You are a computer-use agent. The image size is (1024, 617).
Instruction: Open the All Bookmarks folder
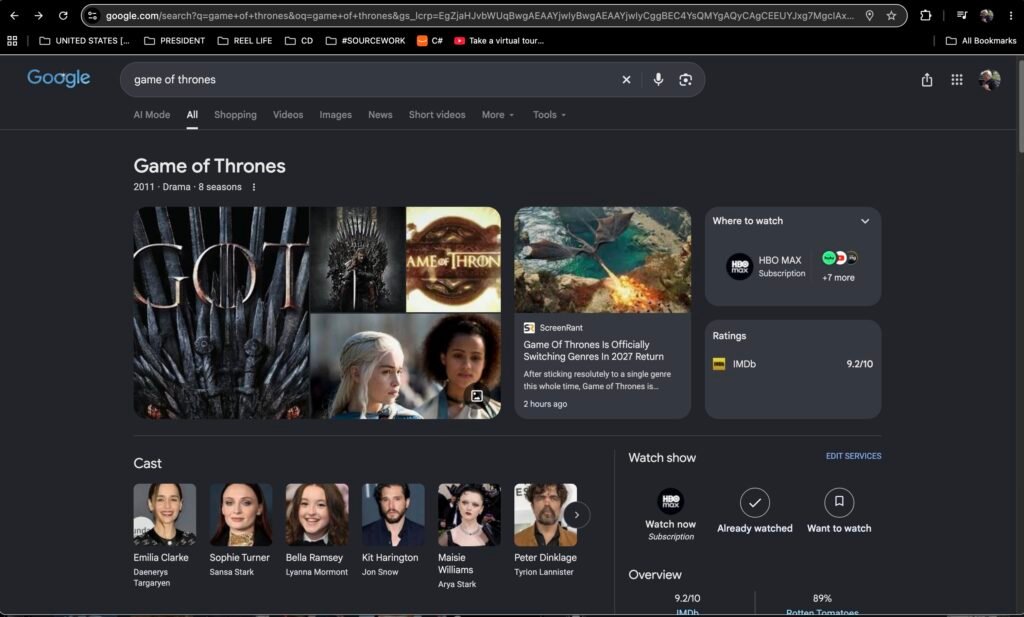pyautogui.click(x=981, y=40)
